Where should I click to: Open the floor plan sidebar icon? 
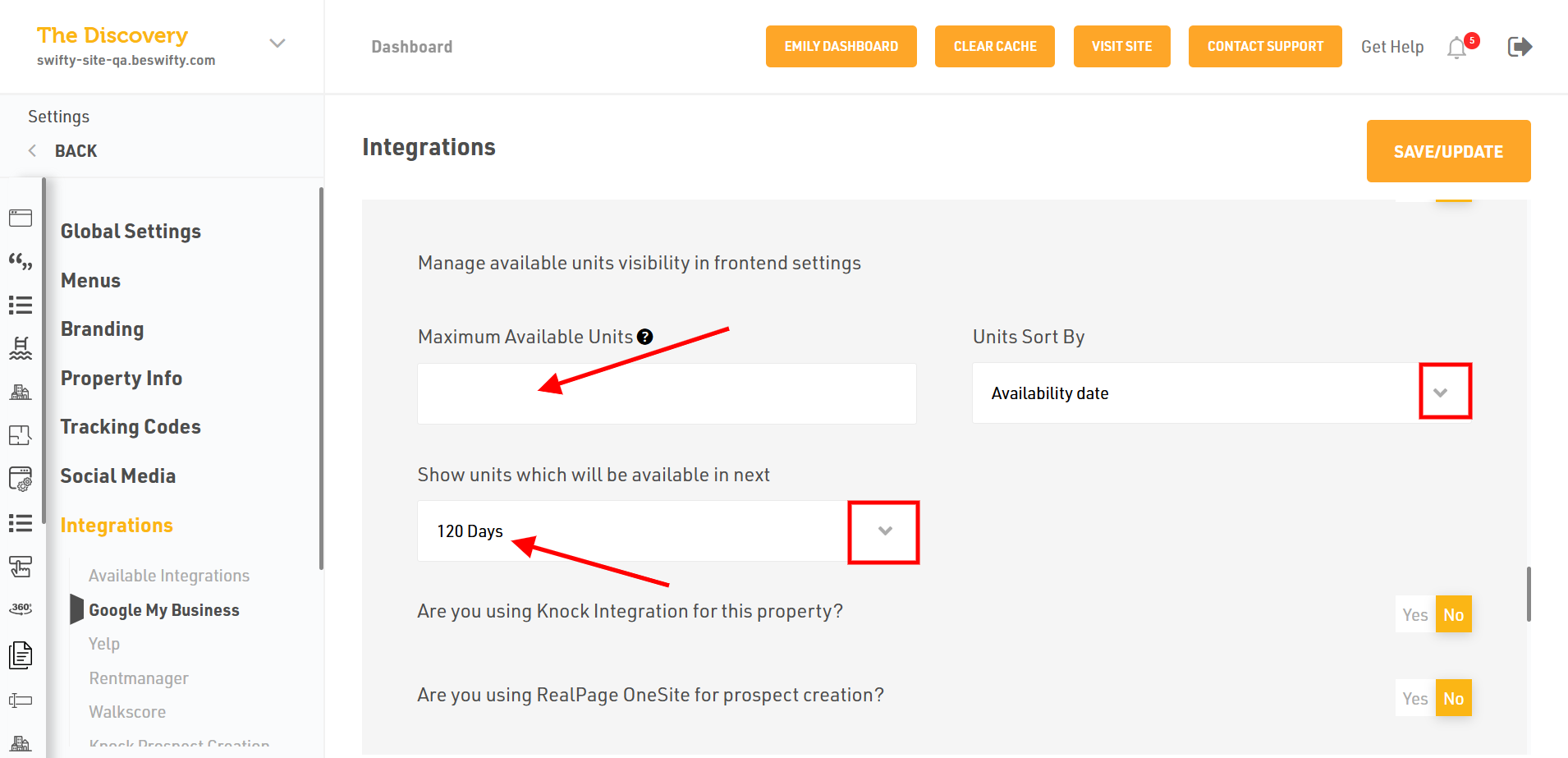click(21, 435)
